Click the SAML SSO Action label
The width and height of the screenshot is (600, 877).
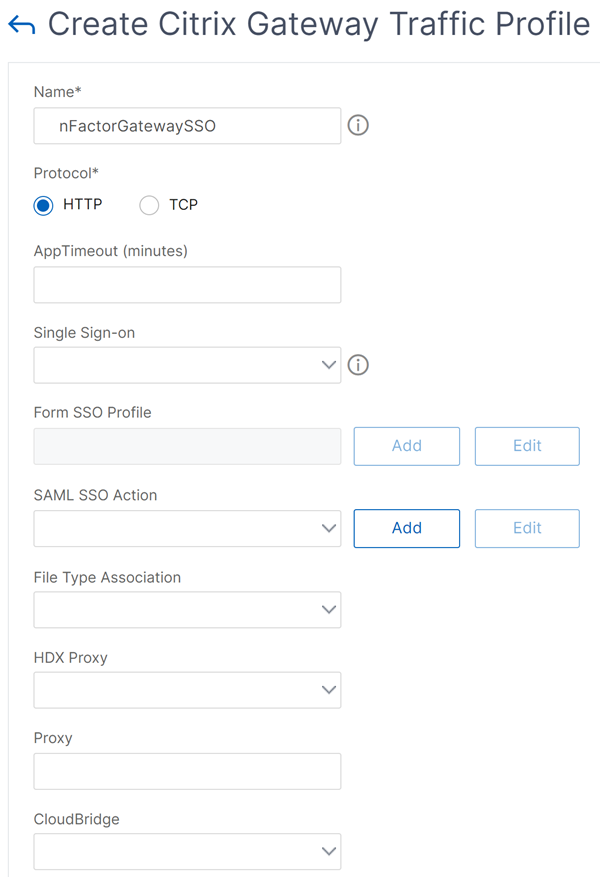coord(95,495)
